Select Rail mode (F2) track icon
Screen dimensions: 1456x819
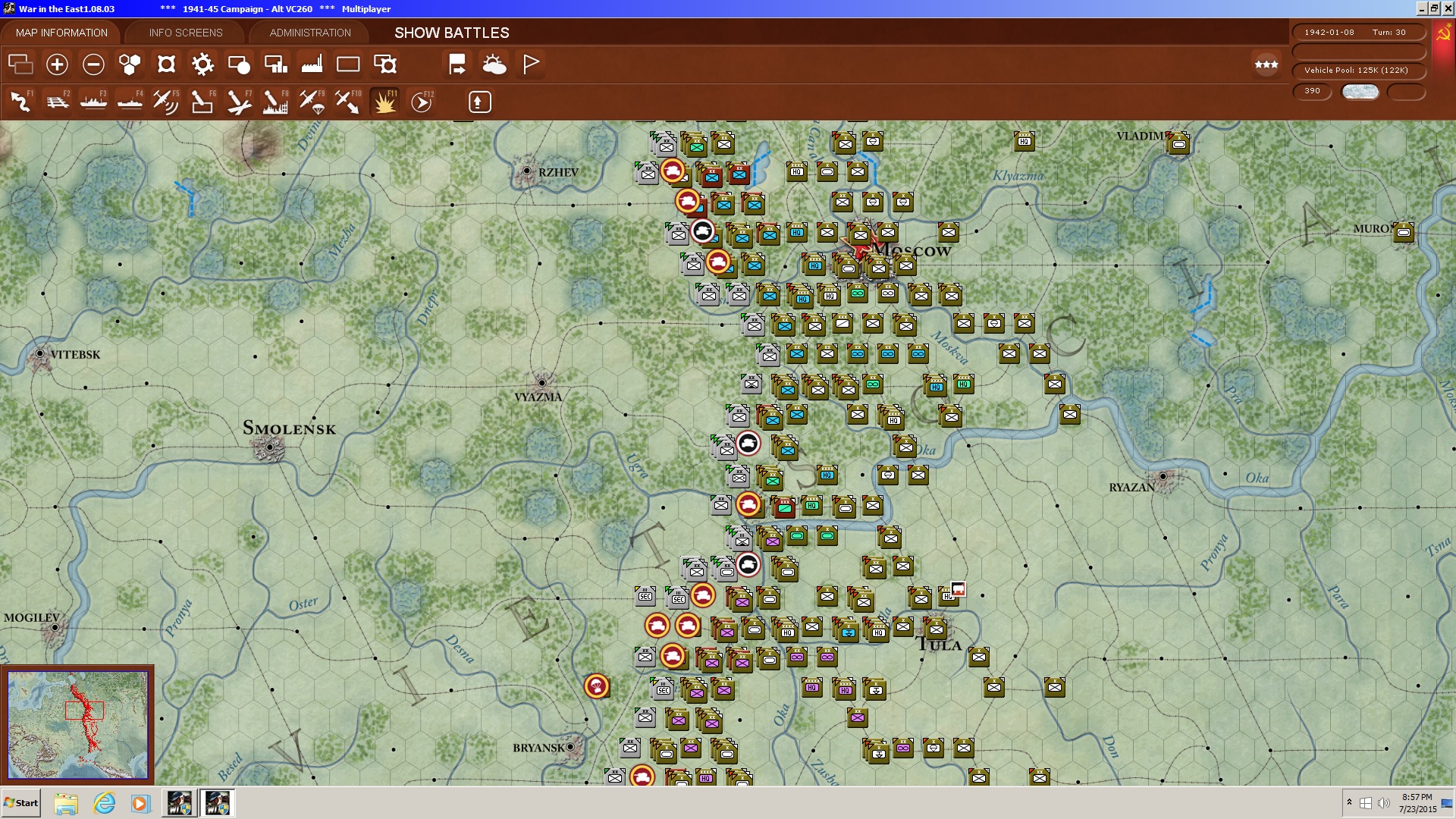[x=58, y=102]
